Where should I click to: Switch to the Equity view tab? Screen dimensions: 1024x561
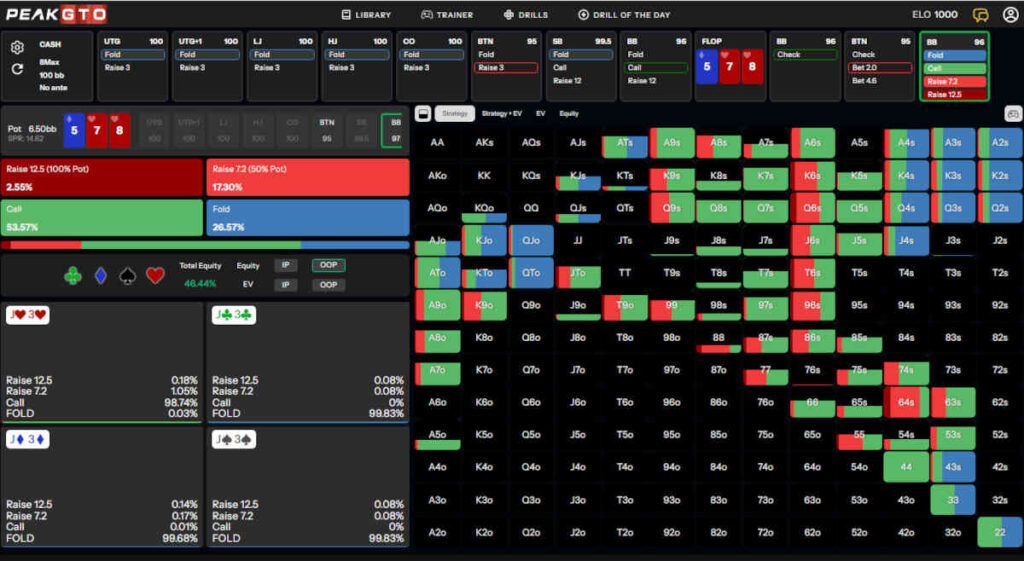pyautogui.click(x=569, y=114)
